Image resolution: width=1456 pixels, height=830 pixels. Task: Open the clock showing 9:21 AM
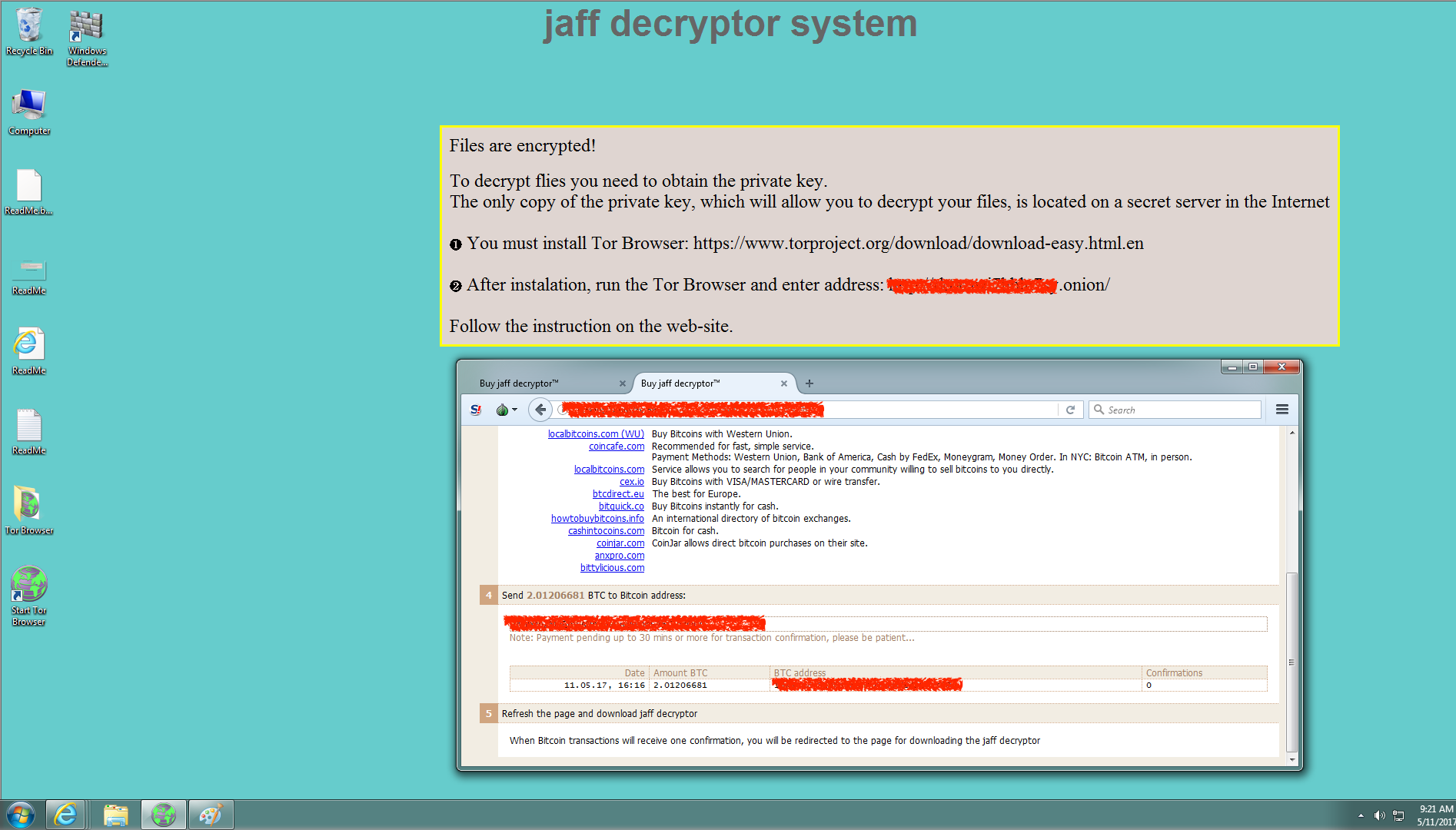[1435, 815]
